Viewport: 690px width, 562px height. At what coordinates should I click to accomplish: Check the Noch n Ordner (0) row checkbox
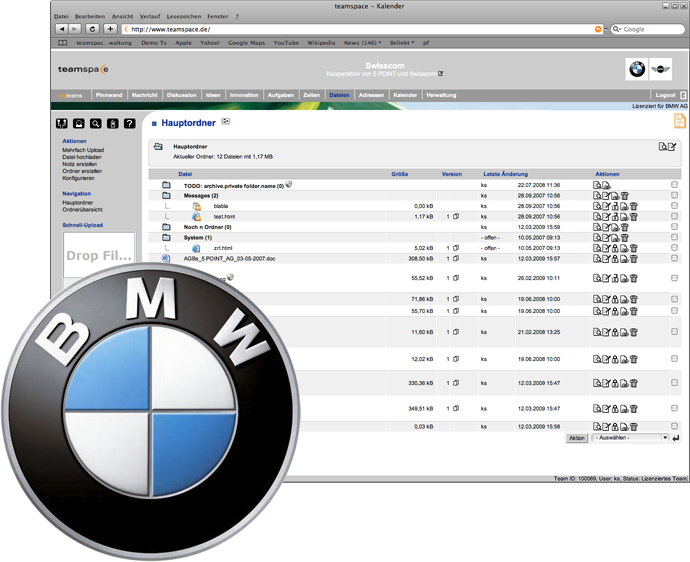pos(674,227)
